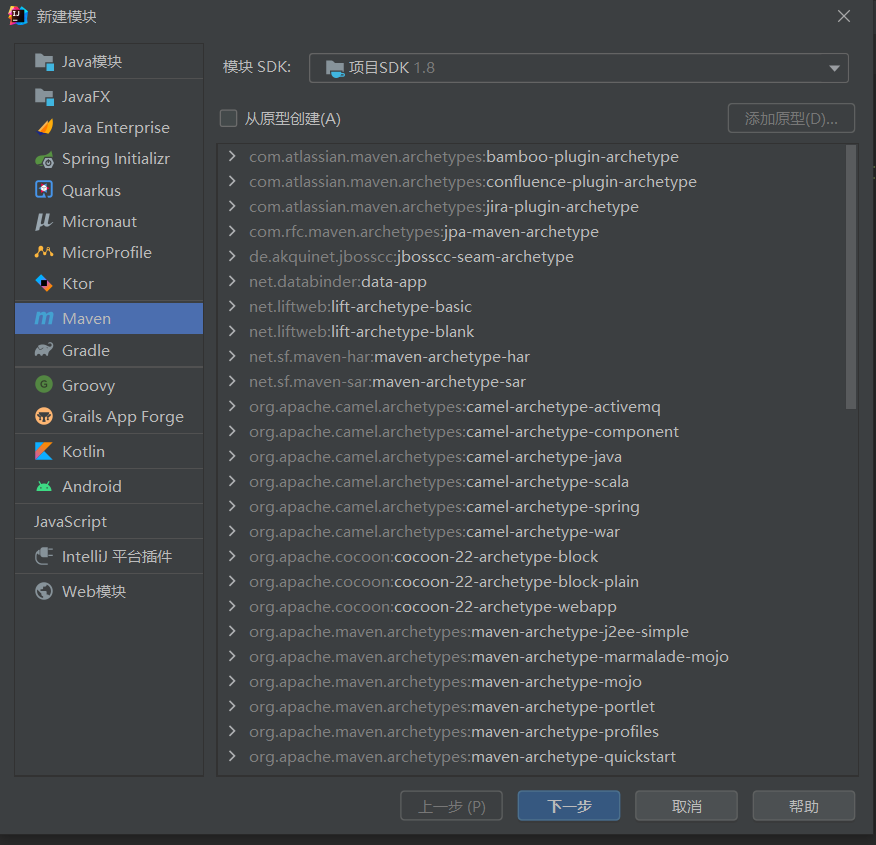The height and width of the screenshot is (845, 876).
Task: Click the 下一步 button
Action: [x=569, y=805]
